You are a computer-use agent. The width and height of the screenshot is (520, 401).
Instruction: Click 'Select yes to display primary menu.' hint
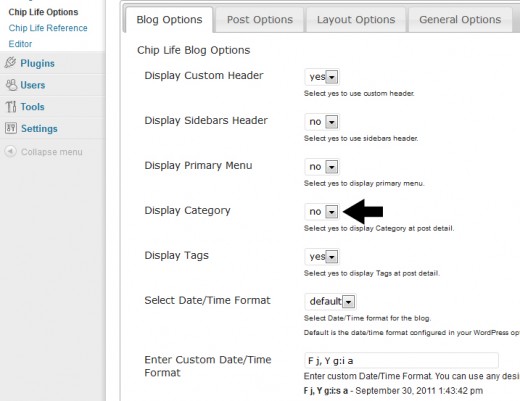coord(364,184)
